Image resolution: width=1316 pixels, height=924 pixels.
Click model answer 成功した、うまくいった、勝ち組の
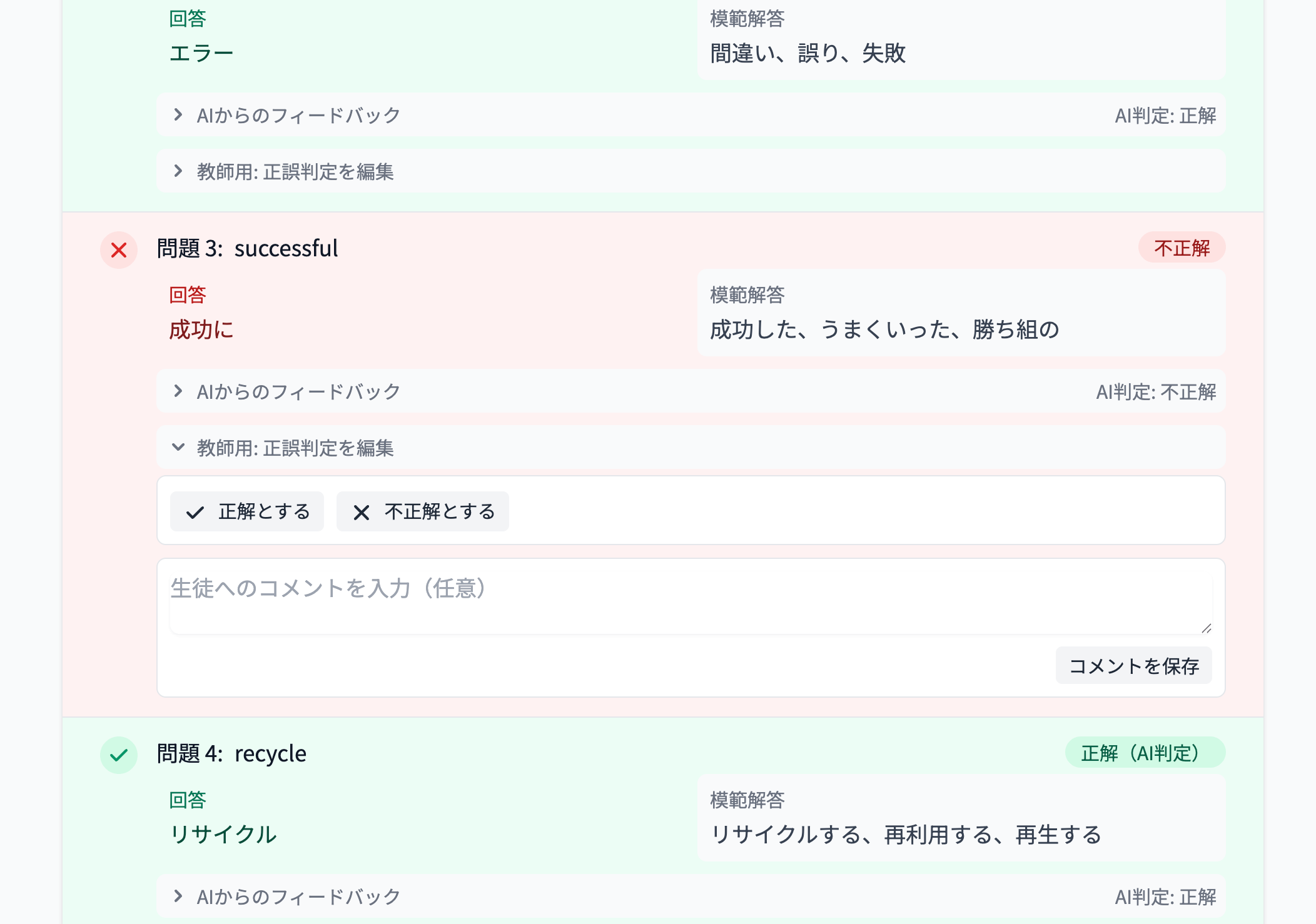884,329
